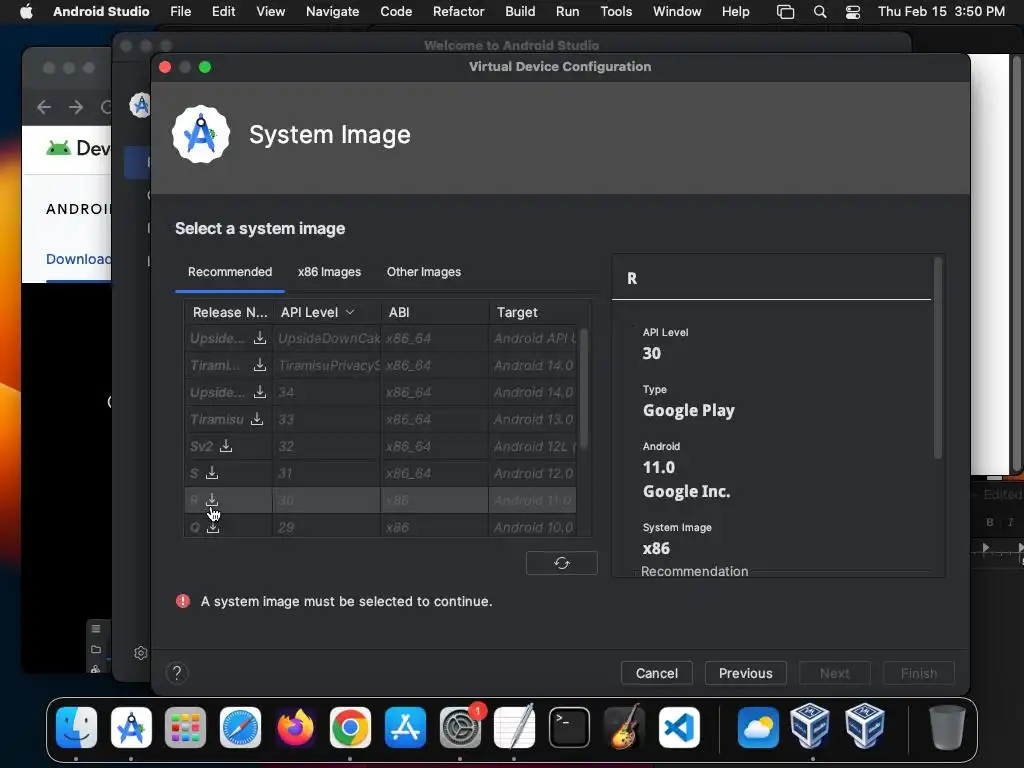Click browser forward arrow in background window
The image size is (1024, 768).
pos(76,106)
